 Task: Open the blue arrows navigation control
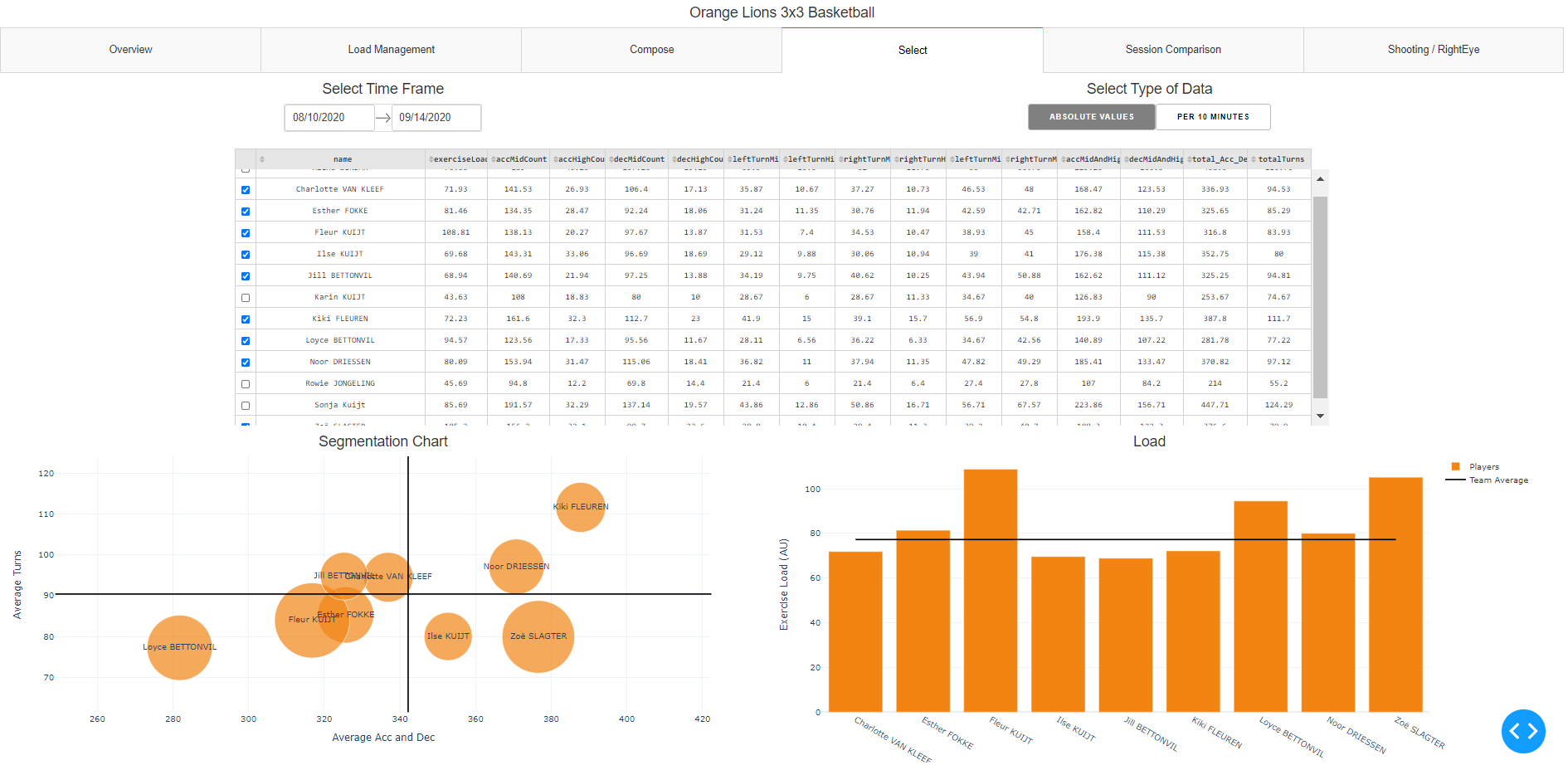(1523, 731)
